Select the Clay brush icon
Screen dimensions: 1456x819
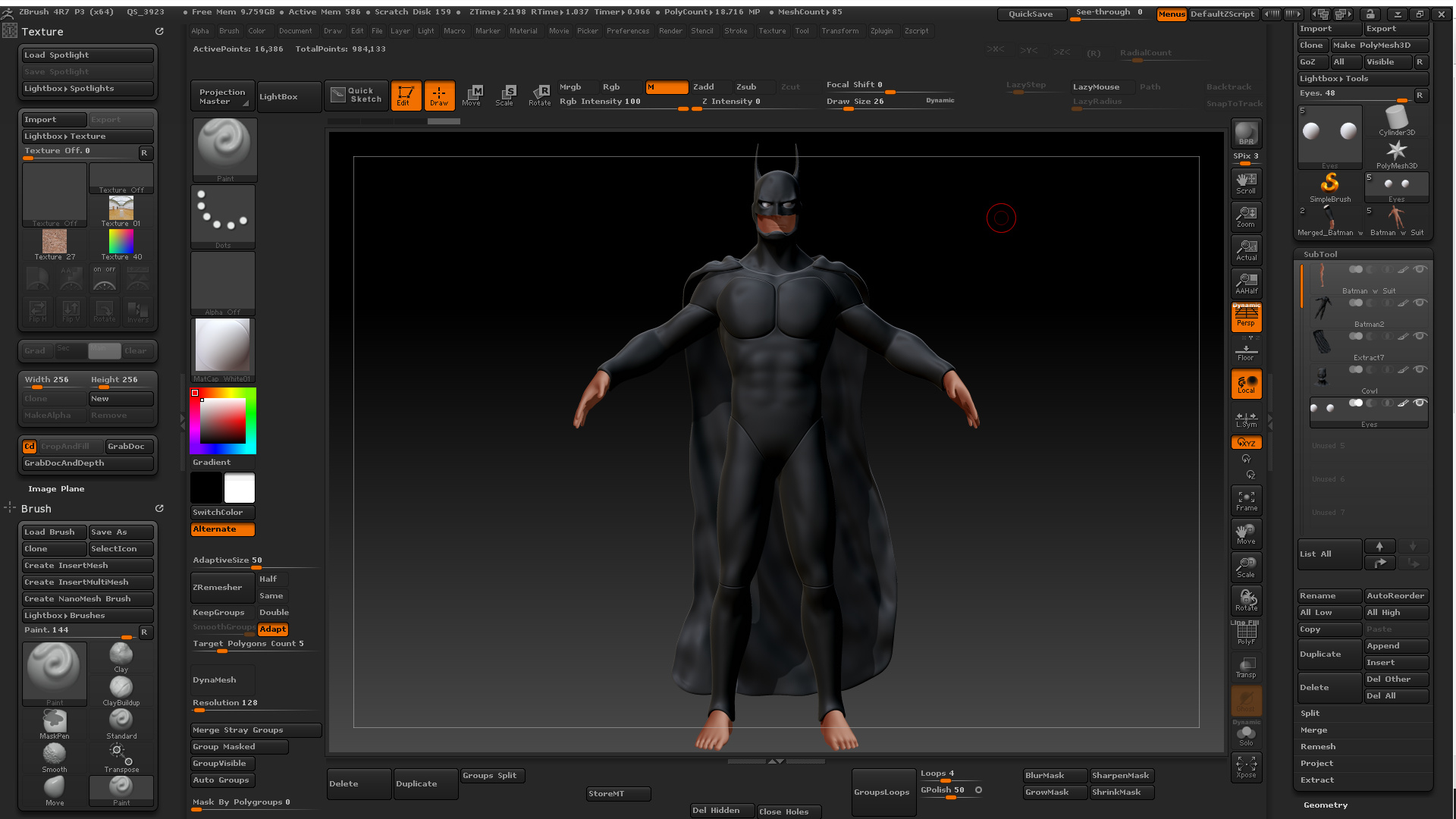(121, 657)
